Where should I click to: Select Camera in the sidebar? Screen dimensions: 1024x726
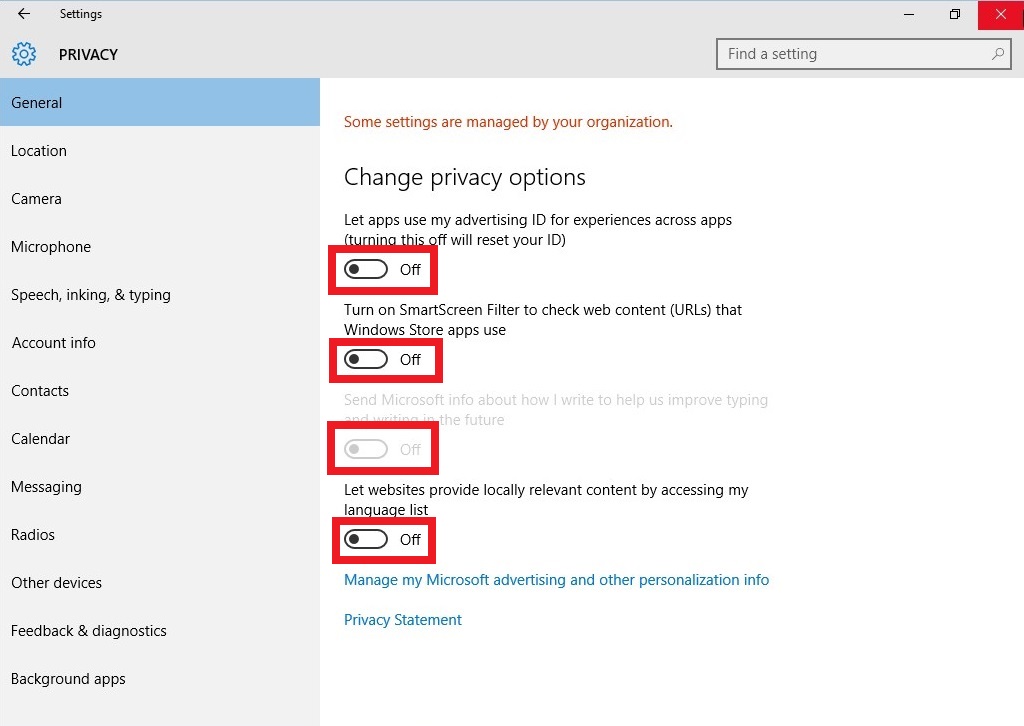(x=36, y=199)
